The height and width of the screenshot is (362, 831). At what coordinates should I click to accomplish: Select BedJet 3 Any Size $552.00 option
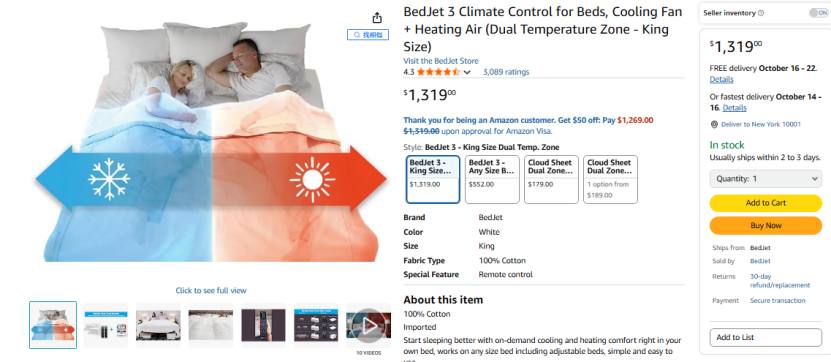coord(492,179)
